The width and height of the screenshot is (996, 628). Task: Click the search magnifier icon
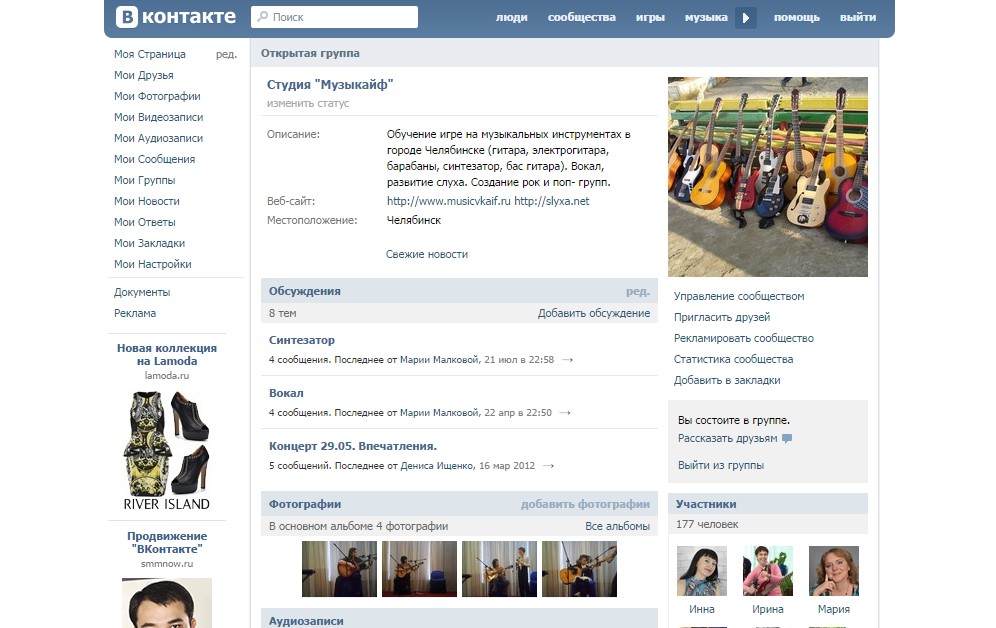pos(262,17)
